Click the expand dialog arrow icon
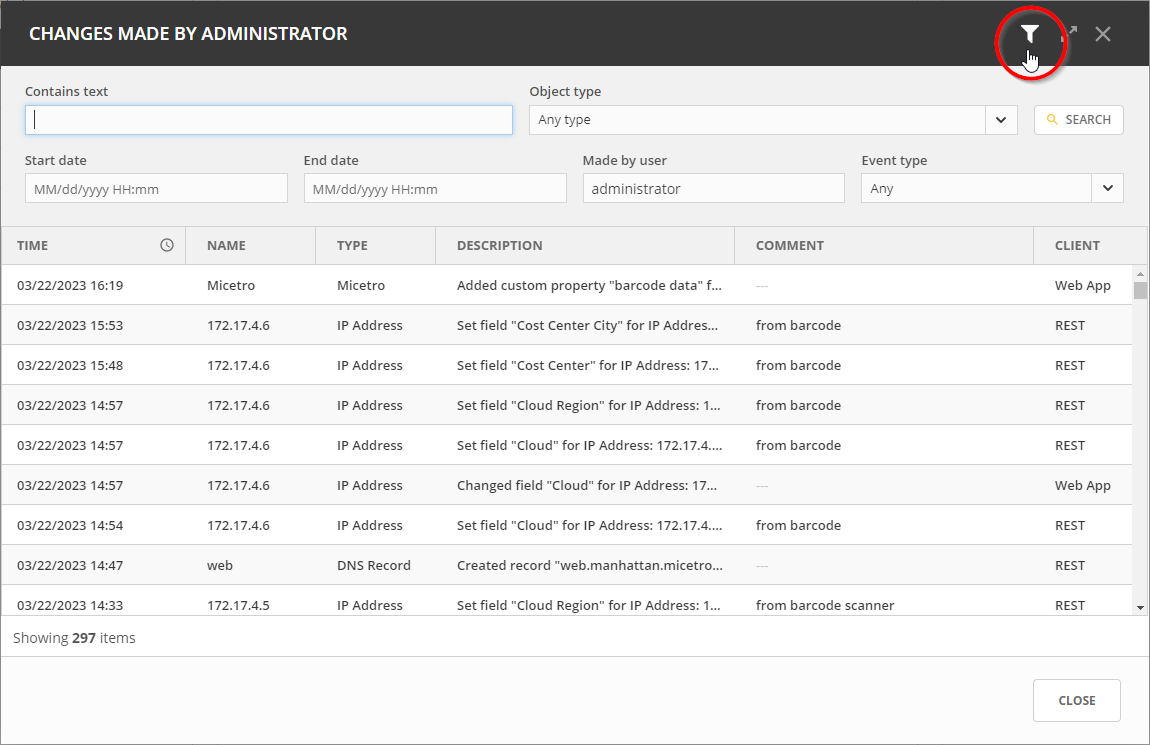The width and height of the screenshot is (1150, 745). tap(1069, 34)
